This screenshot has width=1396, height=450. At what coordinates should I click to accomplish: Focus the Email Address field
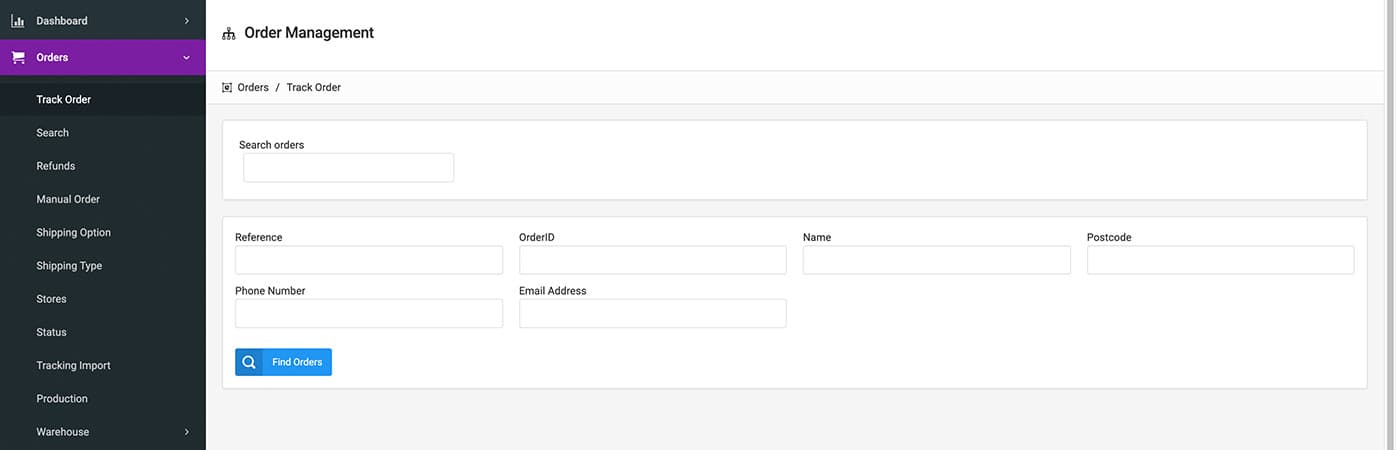point(652,313)
